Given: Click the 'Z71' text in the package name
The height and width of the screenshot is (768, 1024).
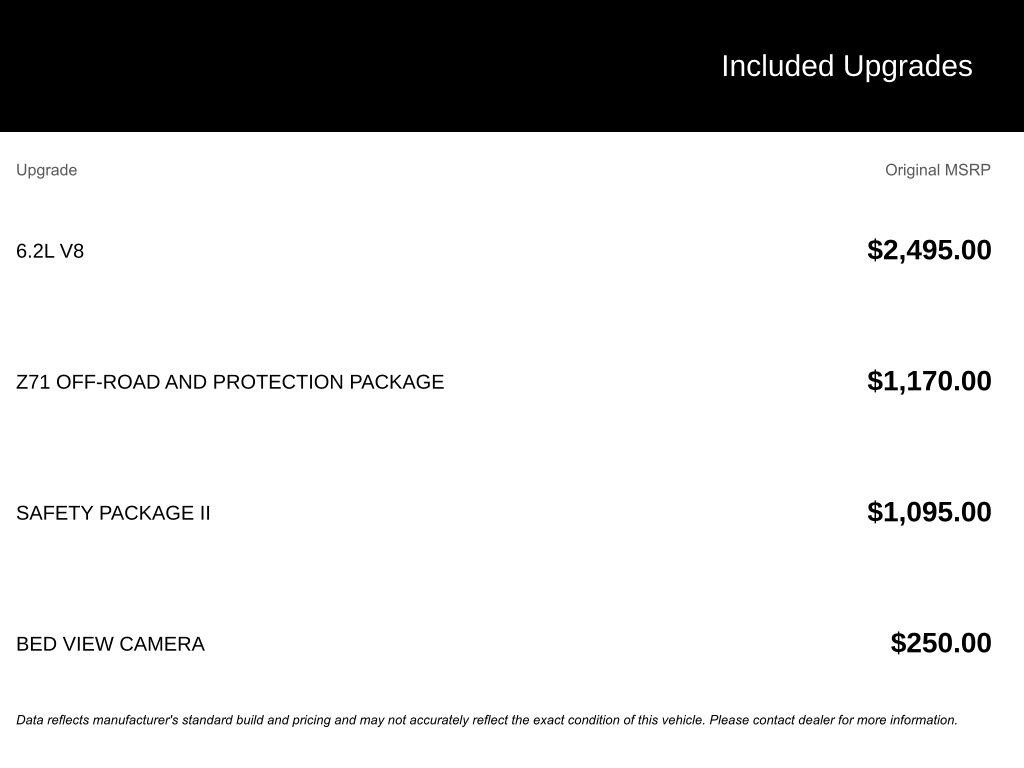Looking at the screenshot, I should tap(33, 382).
